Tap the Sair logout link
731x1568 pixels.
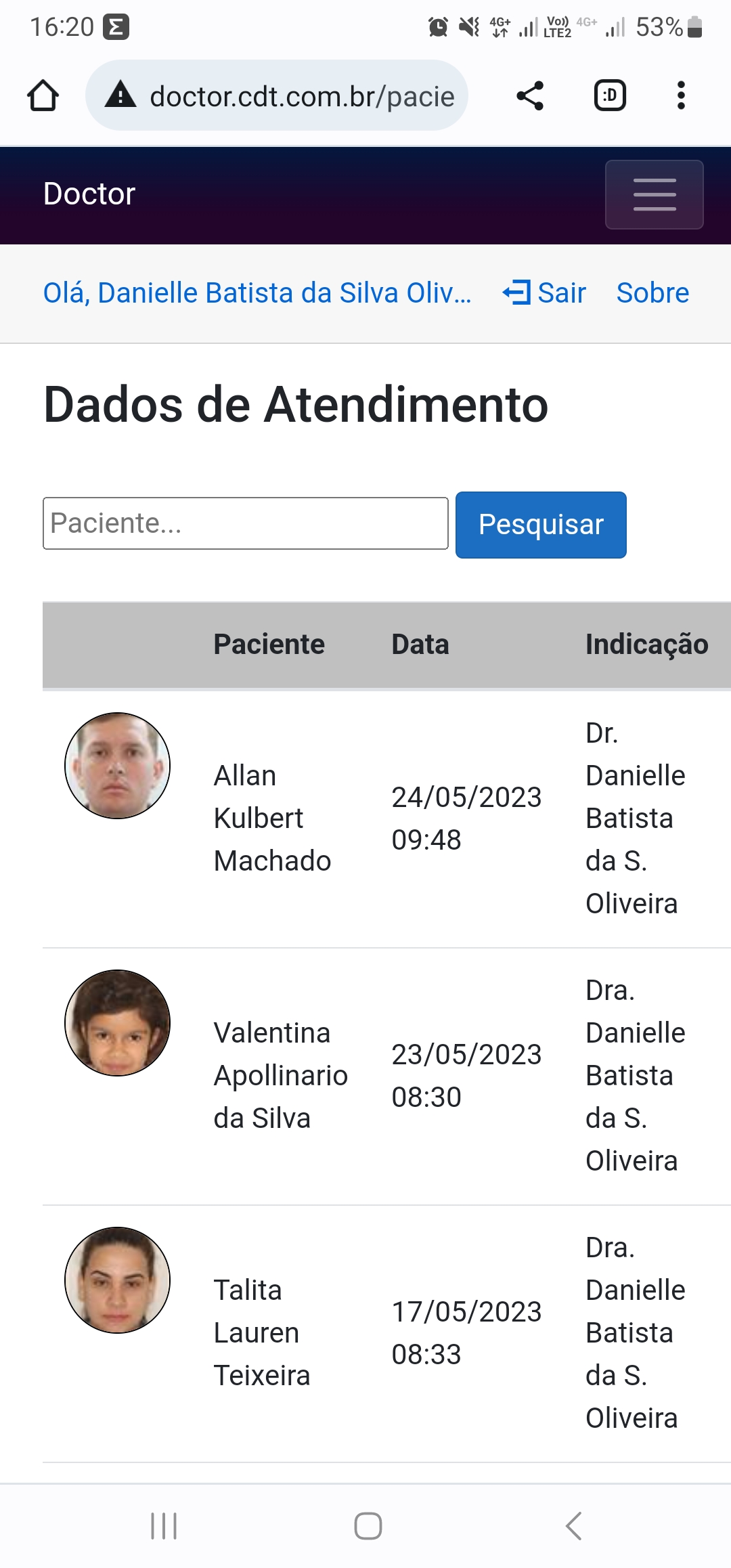pyautogui.click(x=545, y=293)
